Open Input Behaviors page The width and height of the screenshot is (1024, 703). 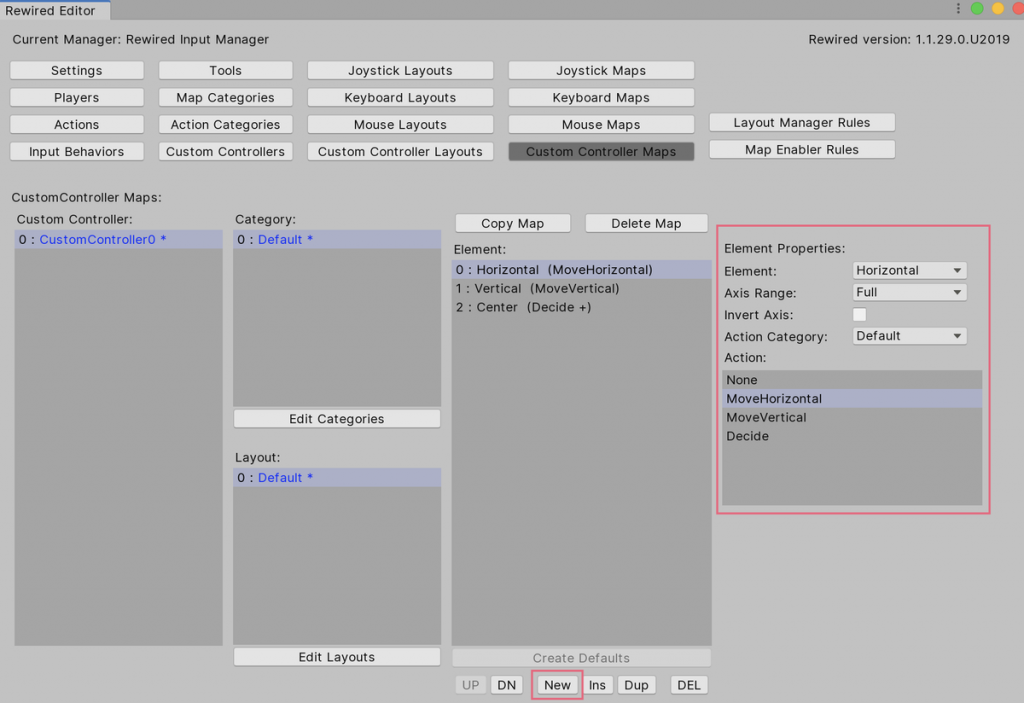[x=76, y=152]
